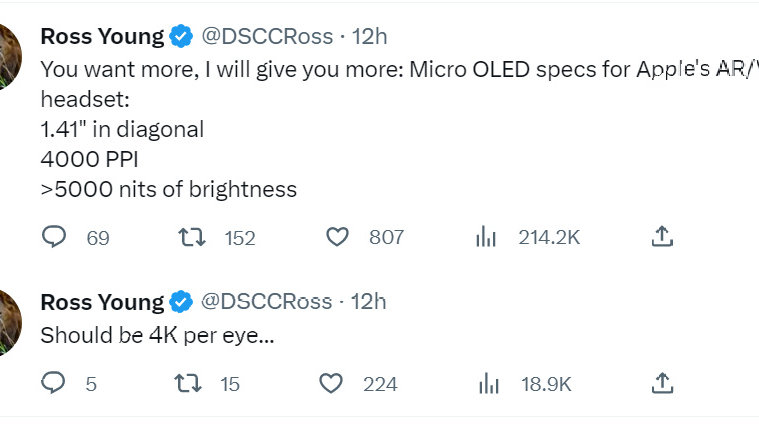
Task: Click verified badge on the first tweet
Action: click(x=181, y=37)
